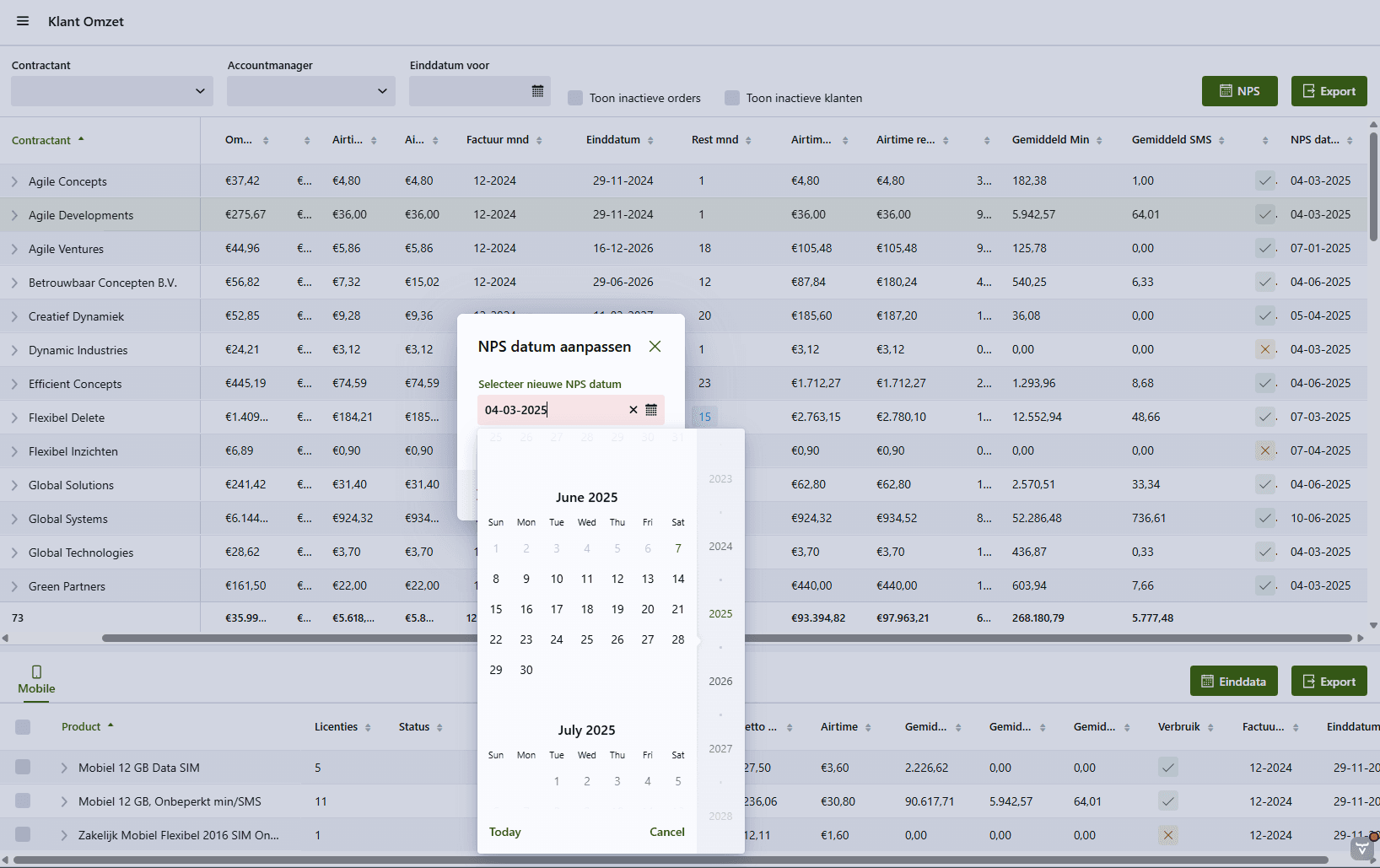This screenshot has height=868, width=1380.
Task: Toggle Toon inactieve klanten checkbox
Action: coord(732,98)
